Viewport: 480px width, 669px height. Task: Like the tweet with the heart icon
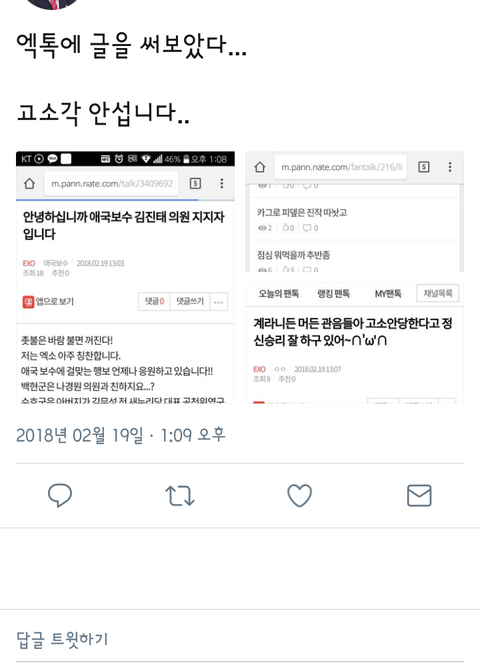pyautogui.click(x=300, y=495)
